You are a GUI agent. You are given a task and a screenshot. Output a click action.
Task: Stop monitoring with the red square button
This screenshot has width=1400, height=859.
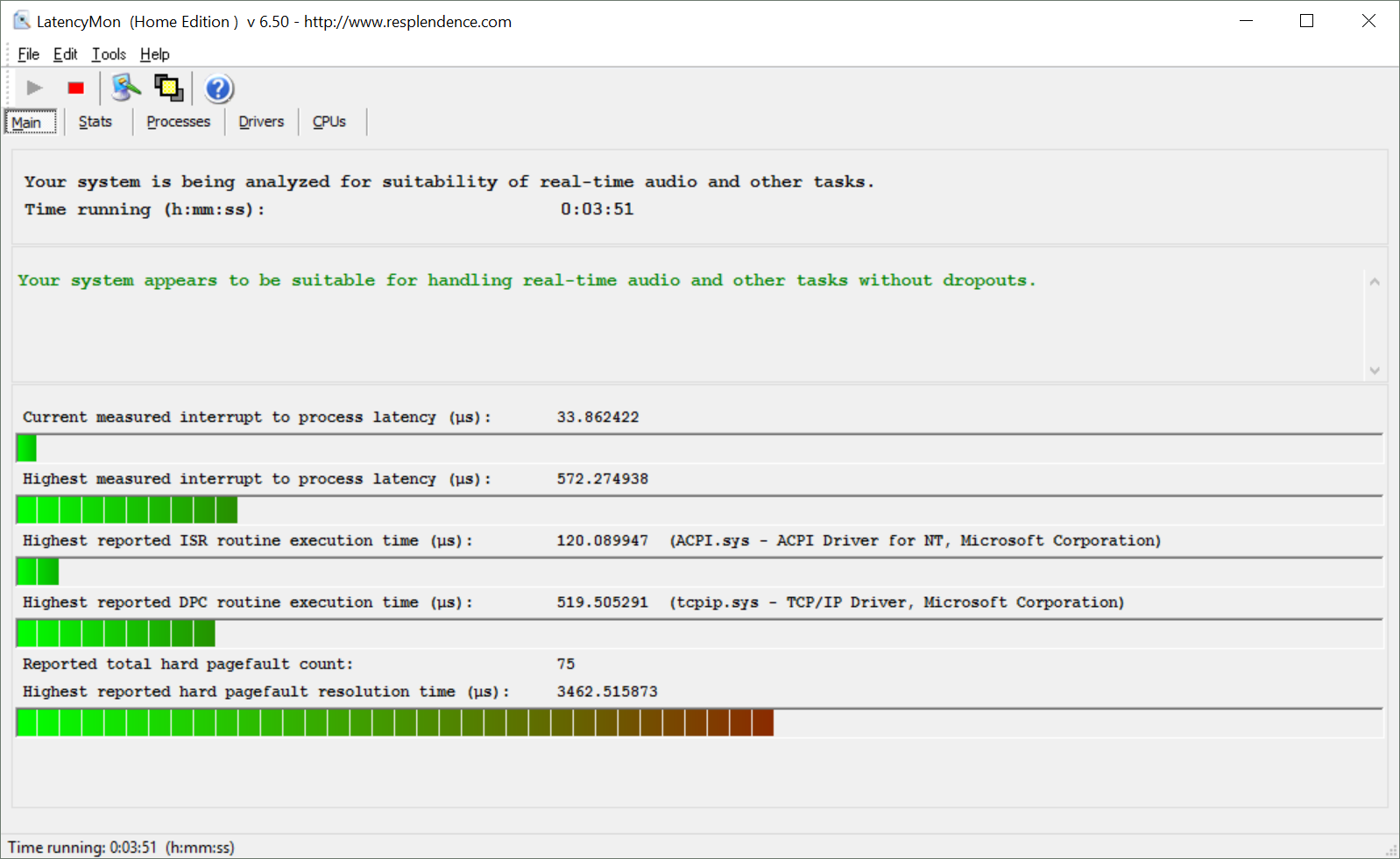(76, 88)
